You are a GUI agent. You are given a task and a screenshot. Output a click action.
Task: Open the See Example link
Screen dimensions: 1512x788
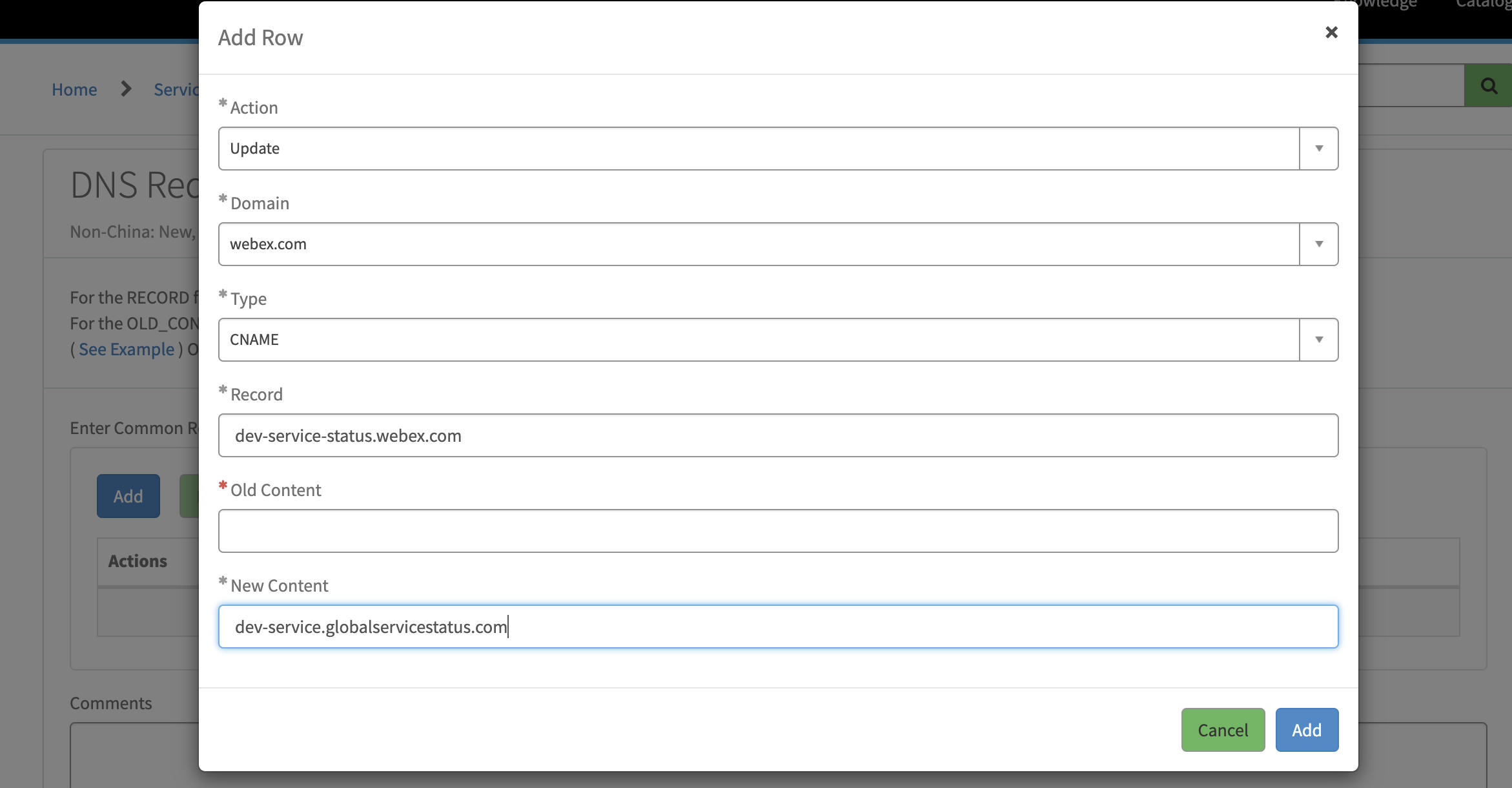coord(127,349)
